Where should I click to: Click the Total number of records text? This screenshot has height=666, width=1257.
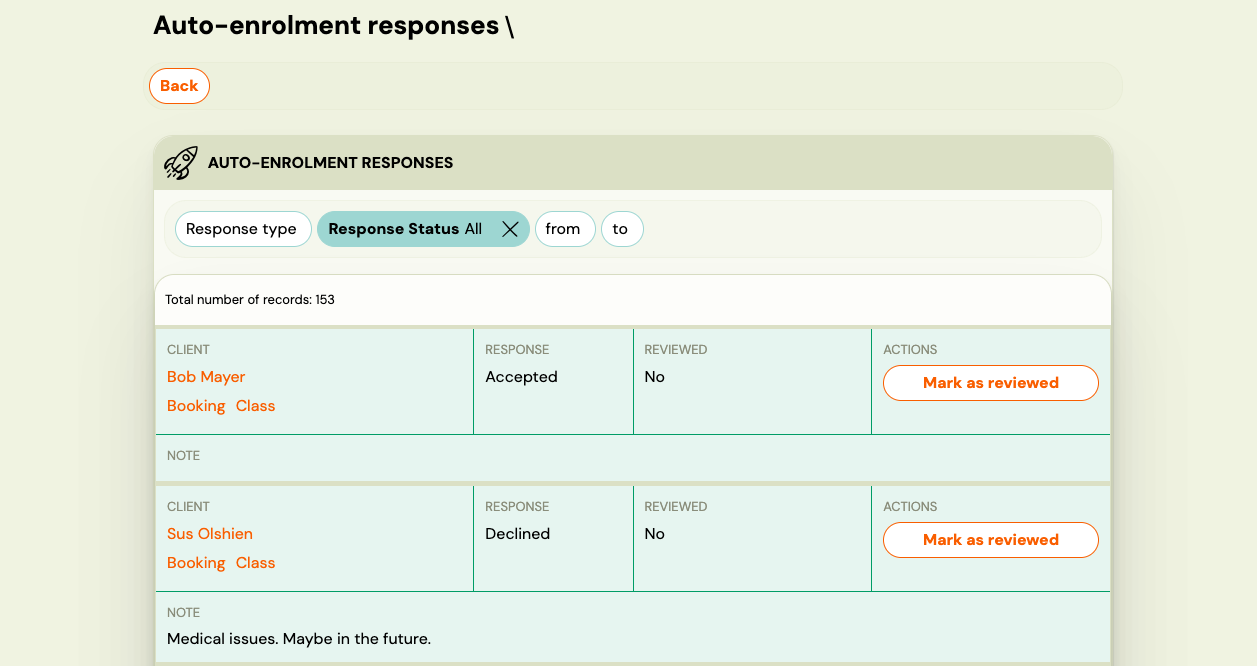pyautogui.click(x=248, y=299)
